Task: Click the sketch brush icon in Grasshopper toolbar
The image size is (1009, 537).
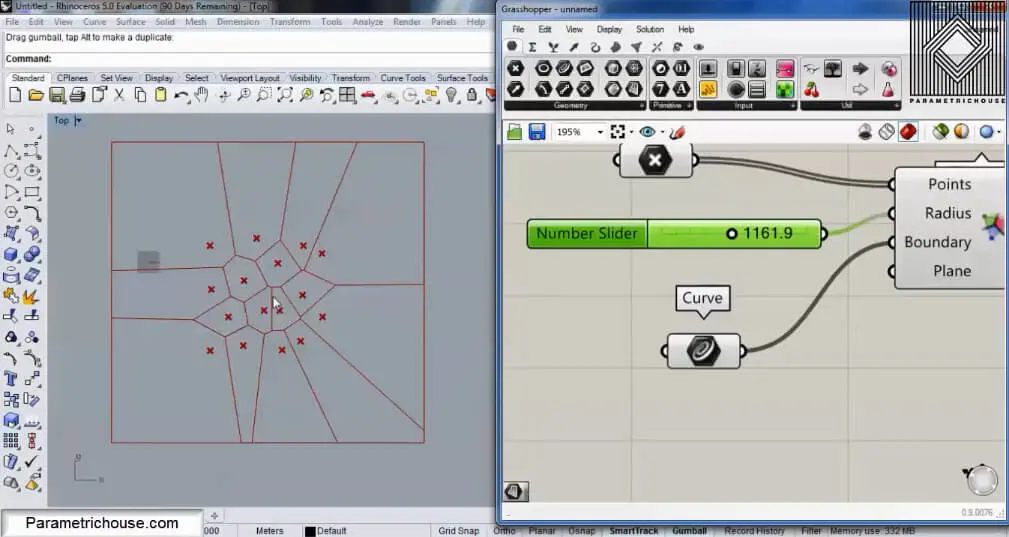Action: [x=677, y=132]
